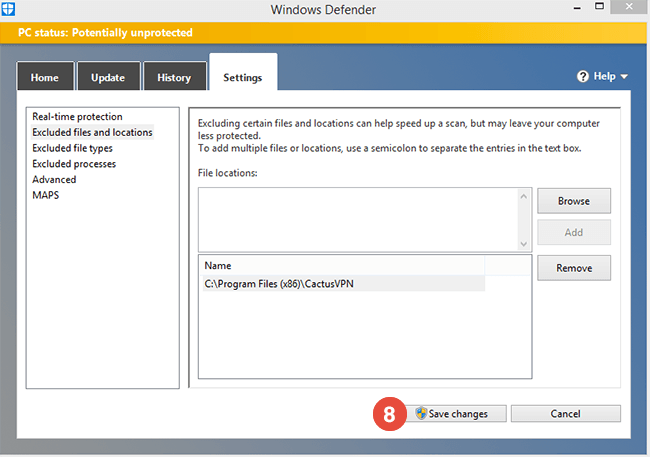The image size is (650, 457).
Task: Maximize the Windows Defender window
Action: click(x=599, y=6)
